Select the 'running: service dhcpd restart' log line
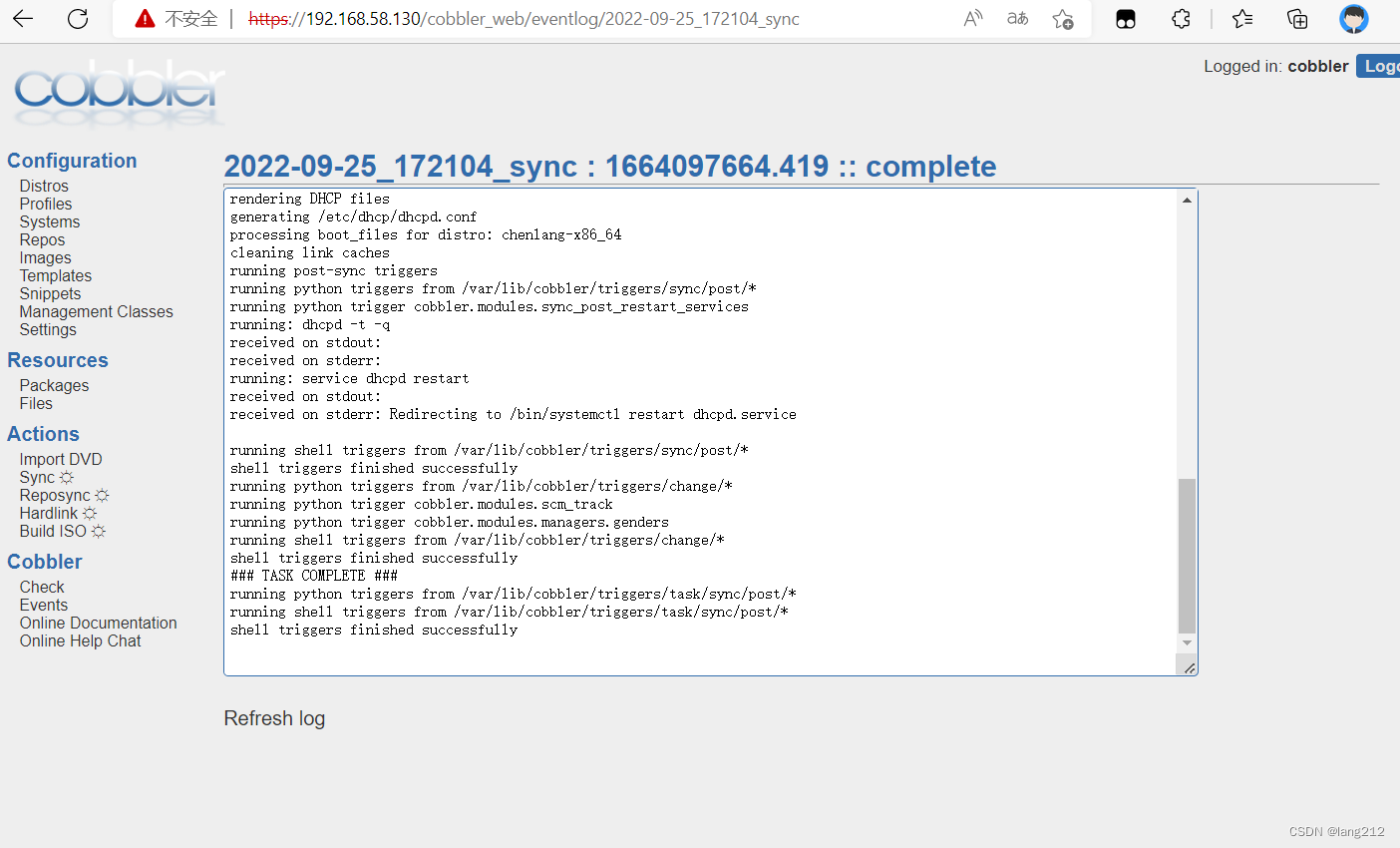Viewport: 1400px width, 848px height. point(349,378)
